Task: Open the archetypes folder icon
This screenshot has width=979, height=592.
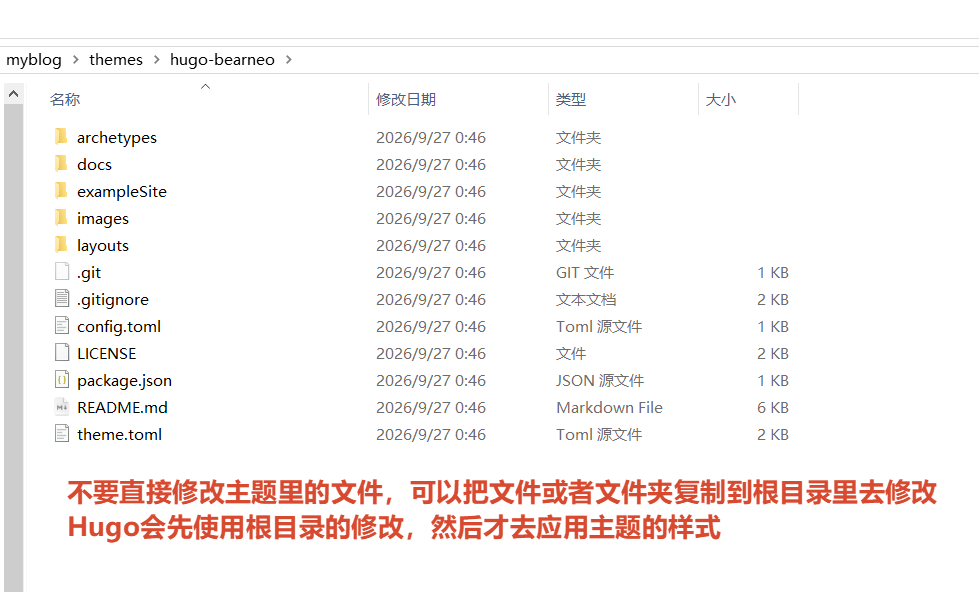Action: (x=61, y=136)
